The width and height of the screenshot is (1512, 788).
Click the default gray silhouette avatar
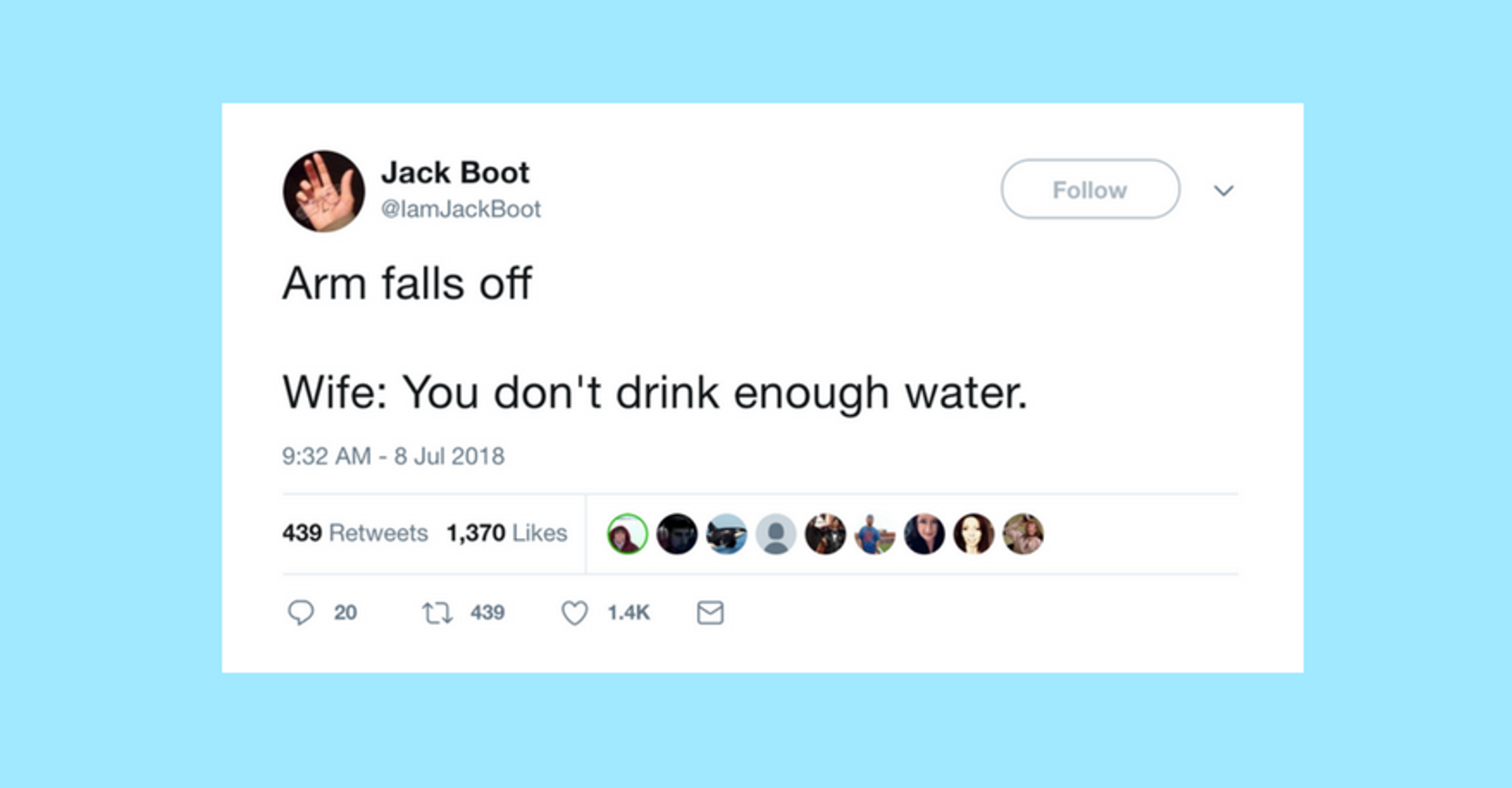(776, 534)
